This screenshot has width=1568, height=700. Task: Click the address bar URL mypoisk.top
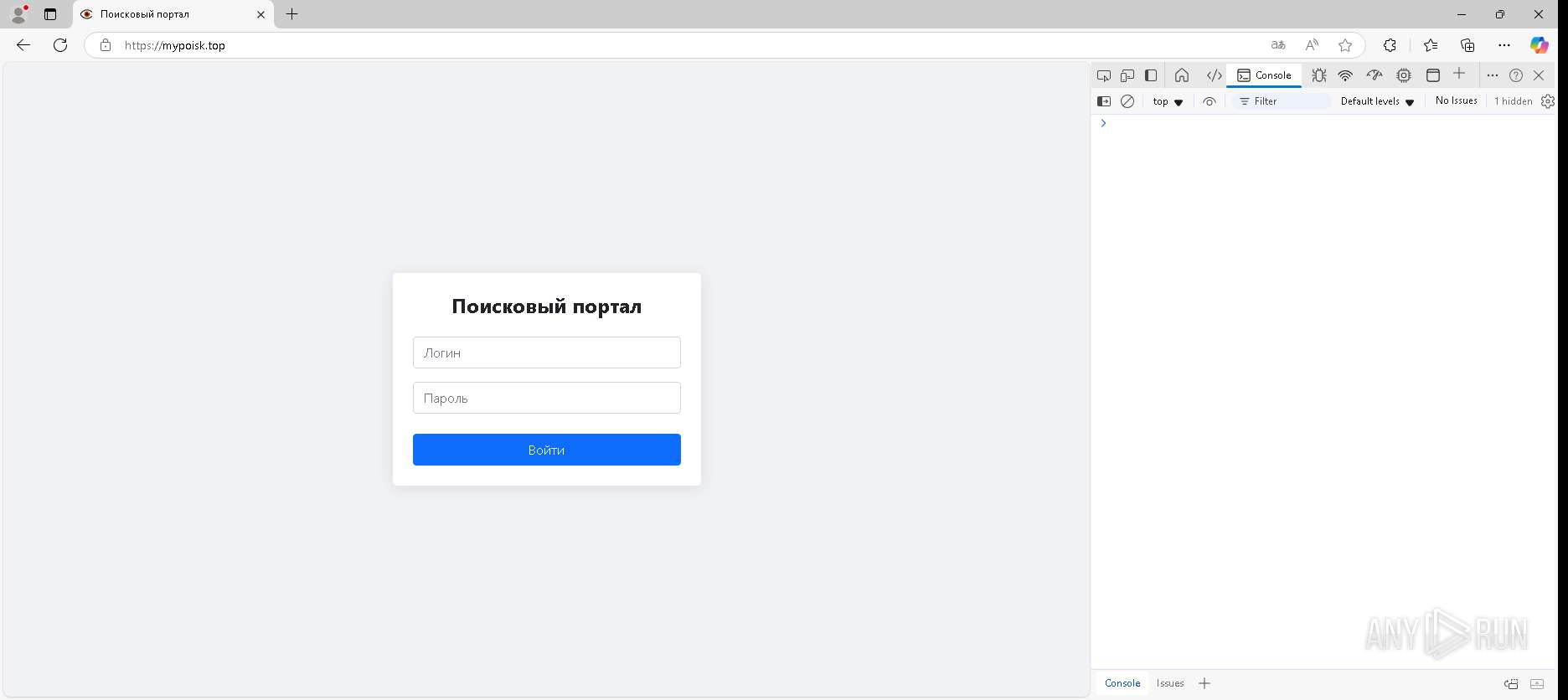pos(175,45)
